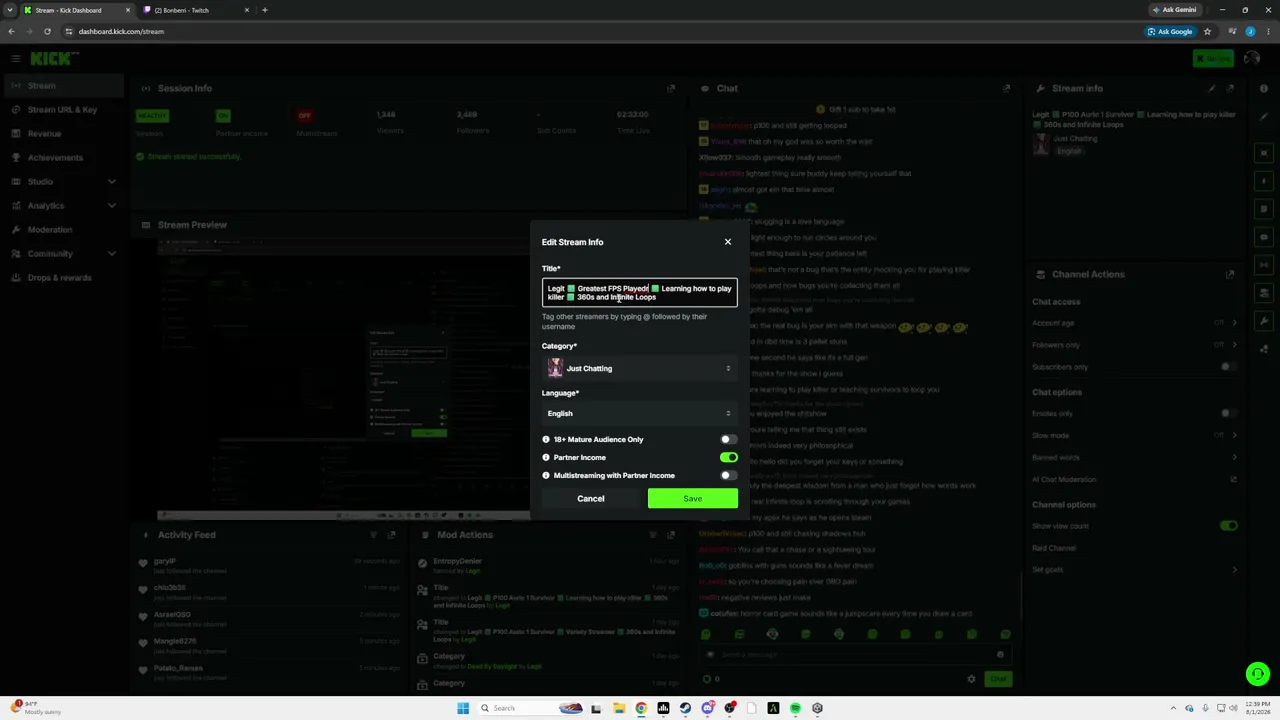
Task: Toggle Multistreaming with Partner Income switch
Action: tap(729, 476)
